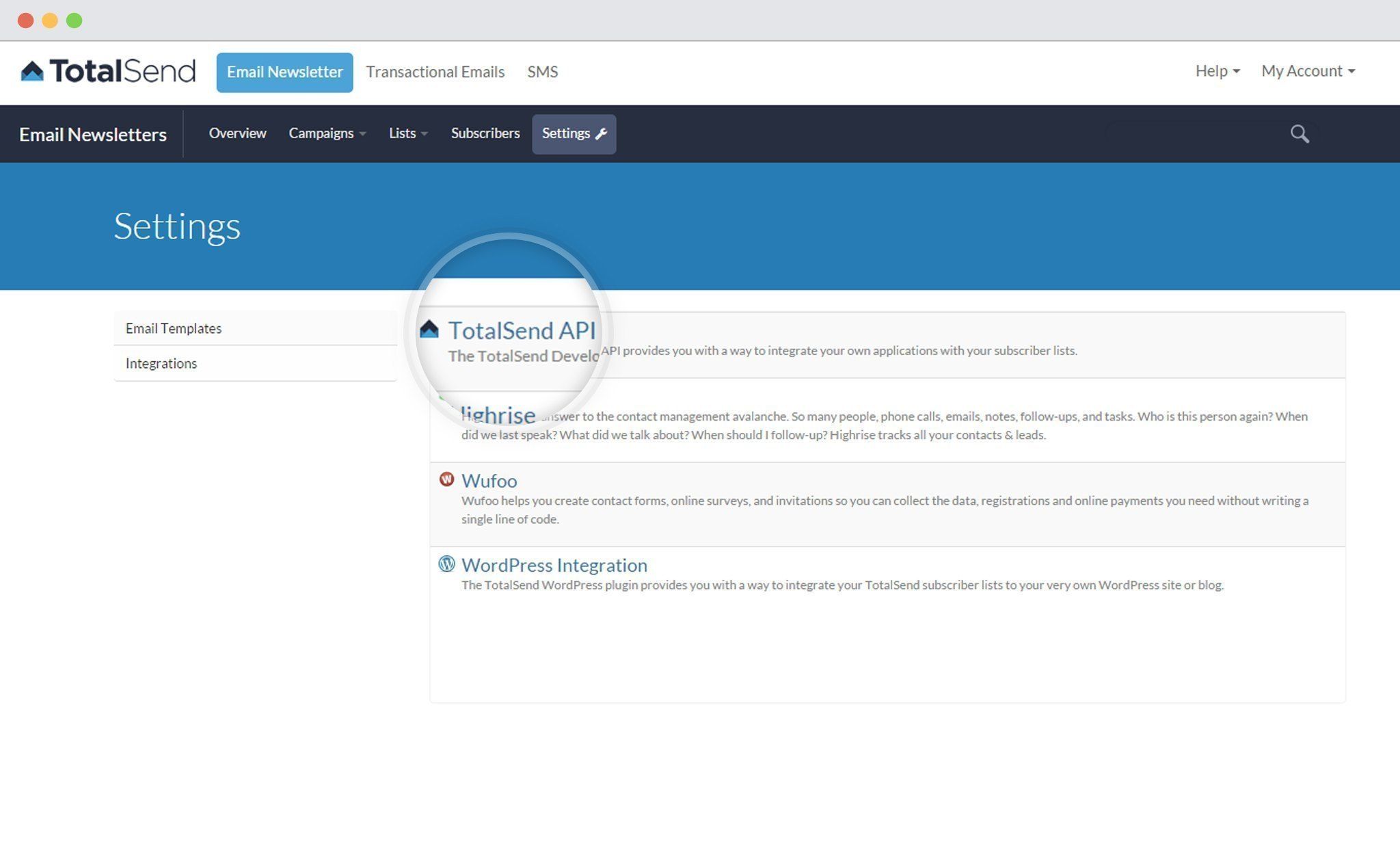Open the Subscribers page
Viewport: 1400px width, 861px height.
point(485,133)
